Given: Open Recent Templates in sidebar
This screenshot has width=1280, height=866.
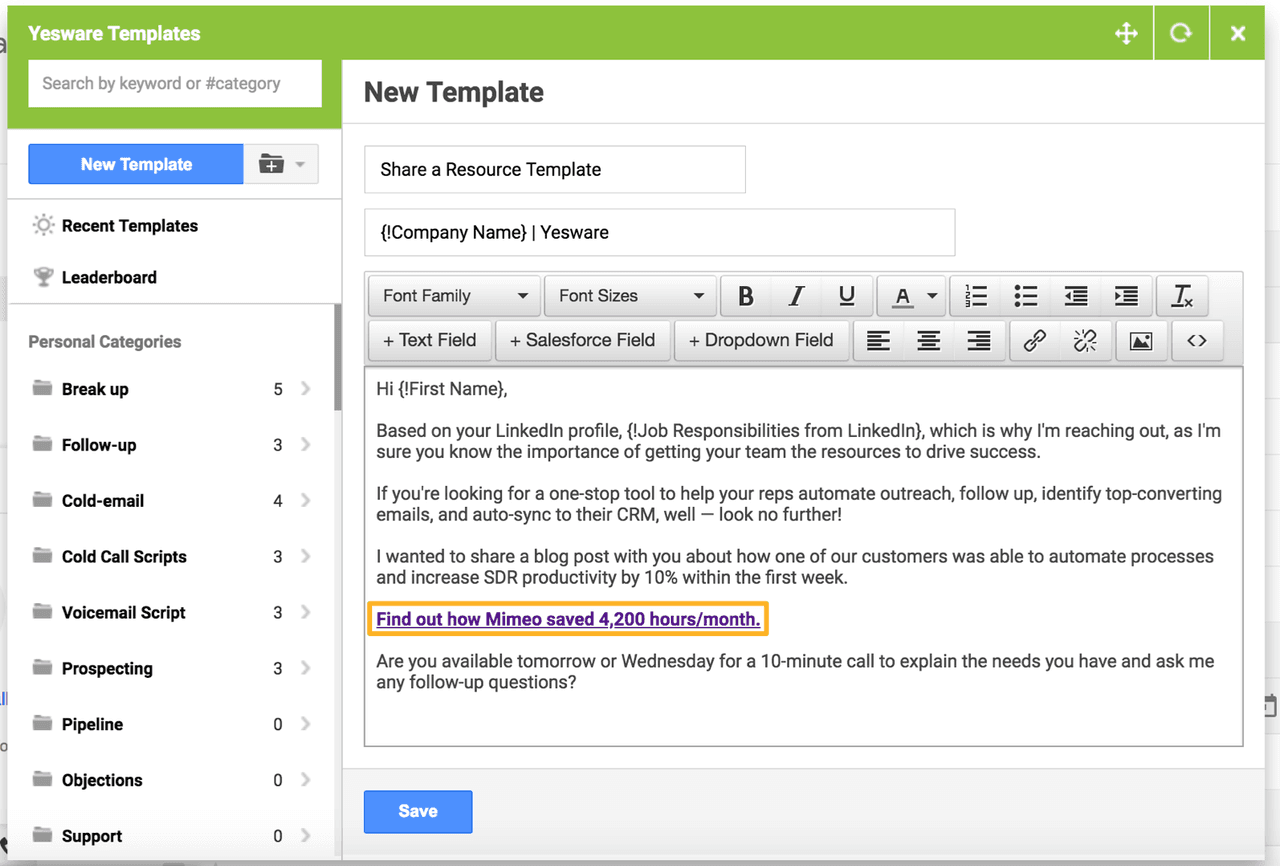Looking at the screenshot, I should [x=129, y=226].
